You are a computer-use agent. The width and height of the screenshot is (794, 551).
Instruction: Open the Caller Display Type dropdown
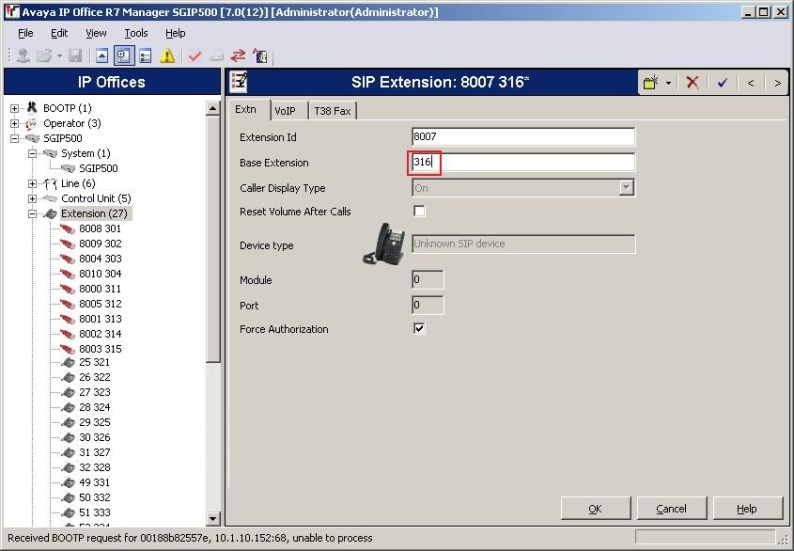click(x=626, y=187)
